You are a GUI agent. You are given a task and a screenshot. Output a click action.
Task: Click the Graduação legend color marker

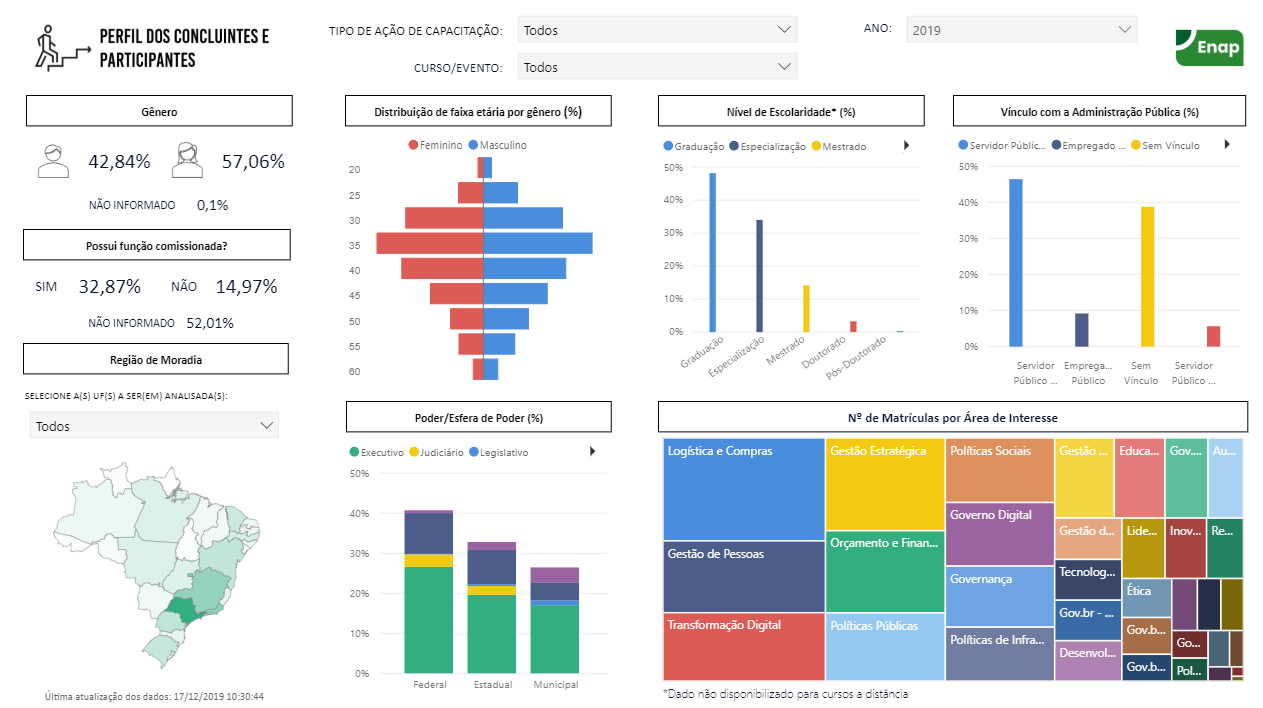668,147
